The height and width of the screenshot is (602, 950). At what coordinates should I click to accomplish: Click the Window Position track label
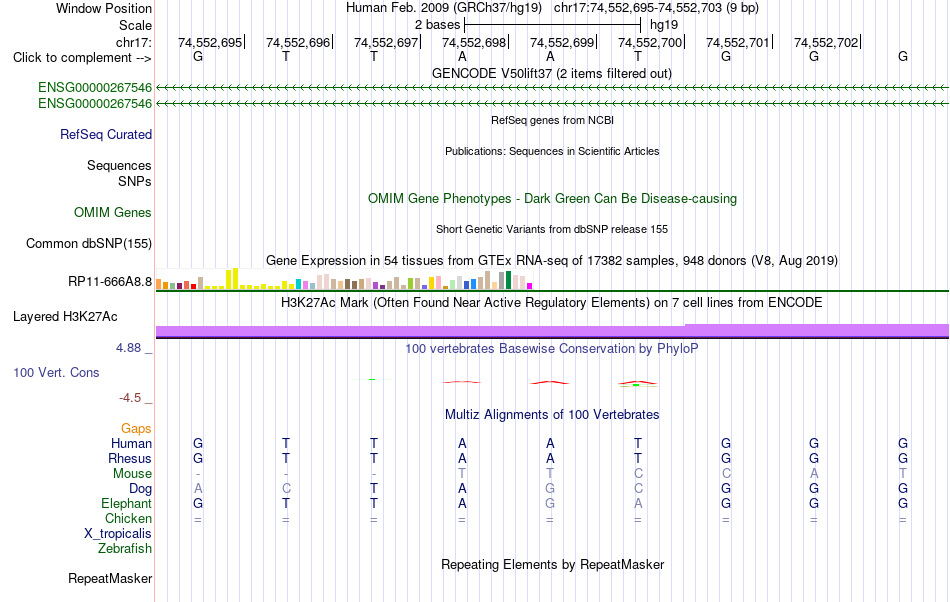(x=104, y=8)
